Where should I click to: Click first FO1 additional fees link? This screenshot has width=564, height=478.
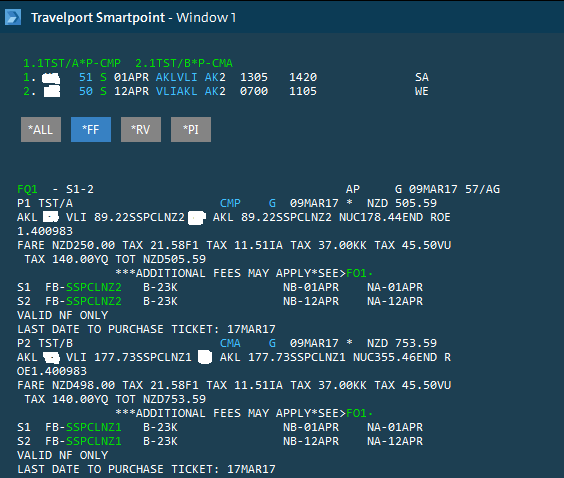[x=356, y=273]
